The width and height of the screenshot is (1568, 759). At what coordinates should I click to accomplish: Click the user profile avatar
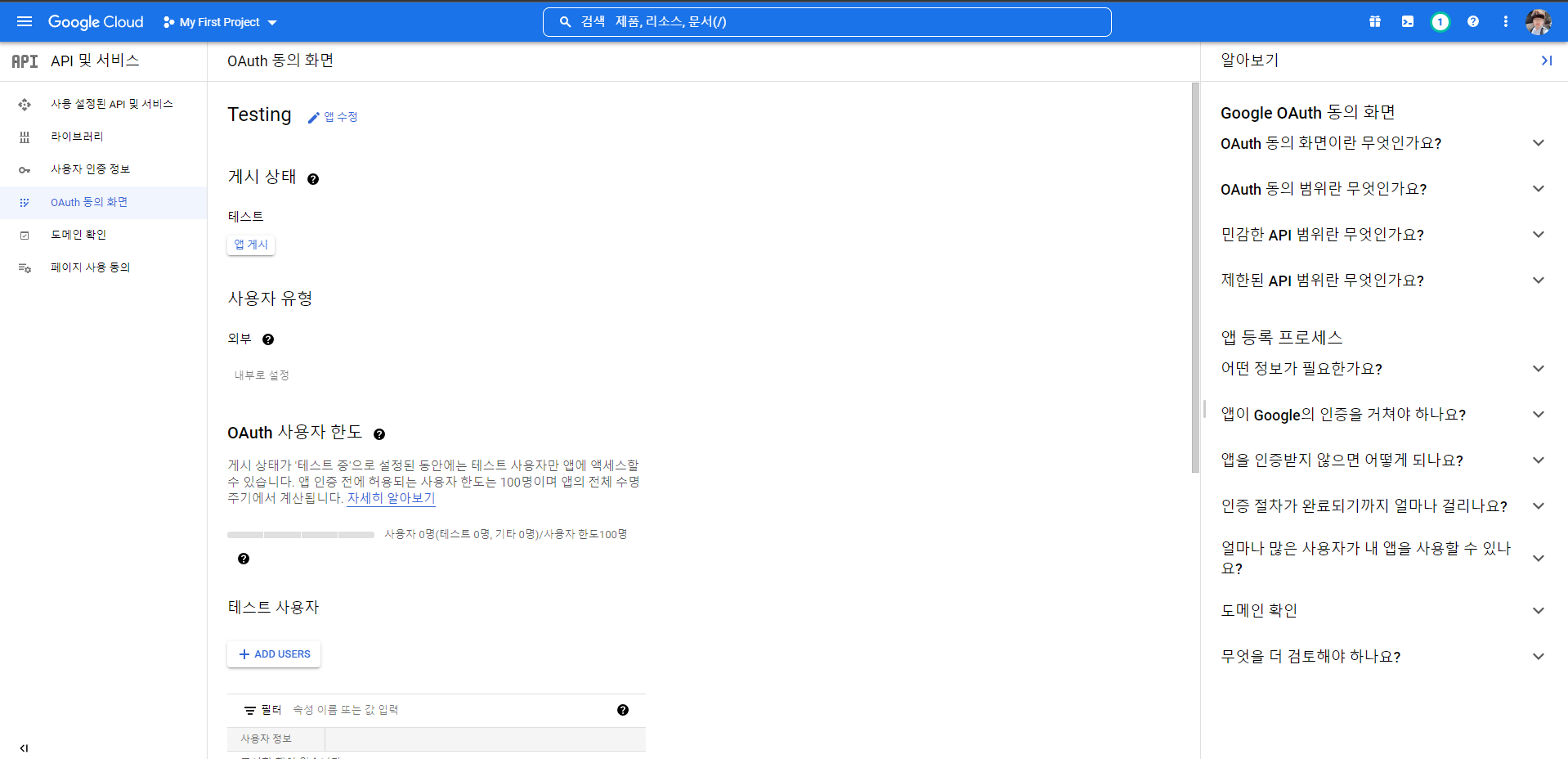(1538, 22)
